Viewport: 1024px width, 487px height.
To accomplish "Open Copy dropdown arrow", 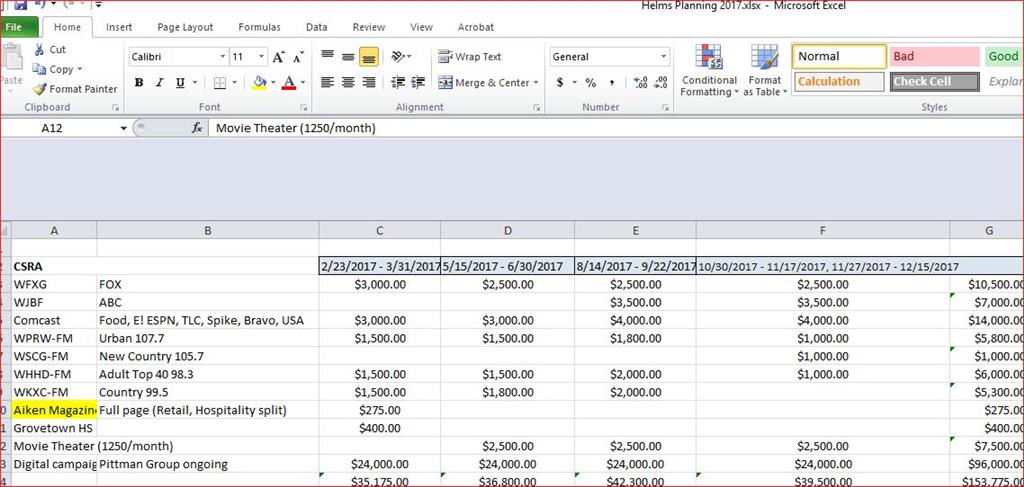I will (x=80, y=69).
